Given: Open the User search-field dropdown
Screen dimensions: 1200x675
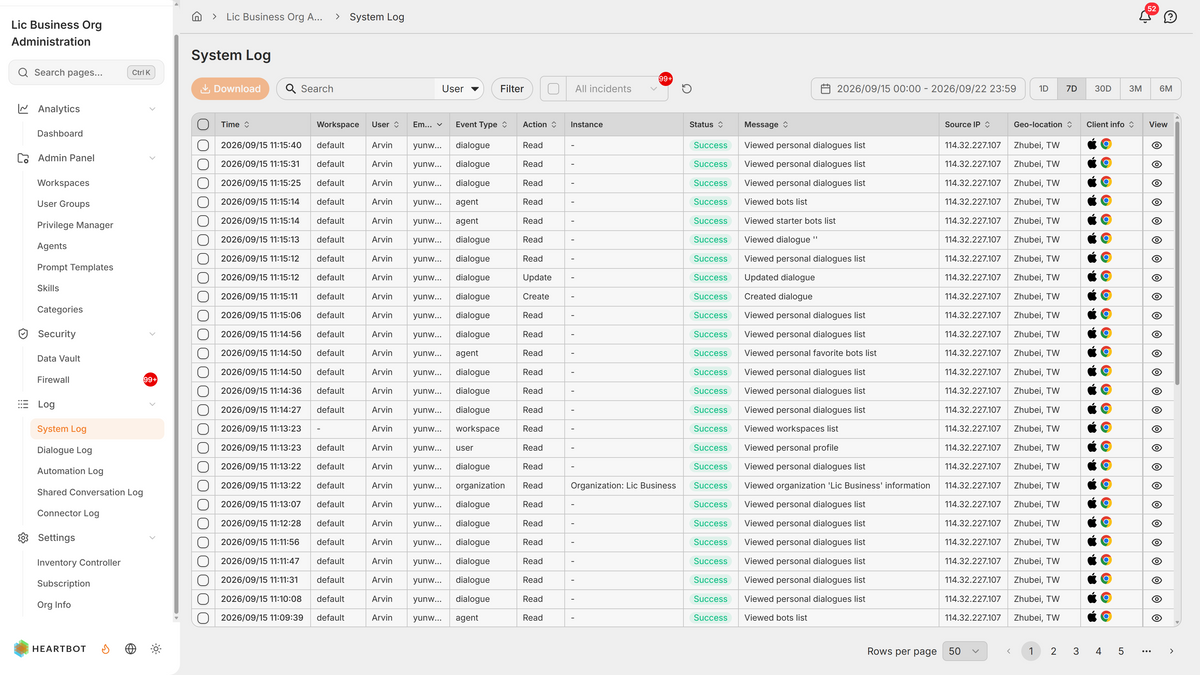Looking at the screenshot, I should point(460,89).
